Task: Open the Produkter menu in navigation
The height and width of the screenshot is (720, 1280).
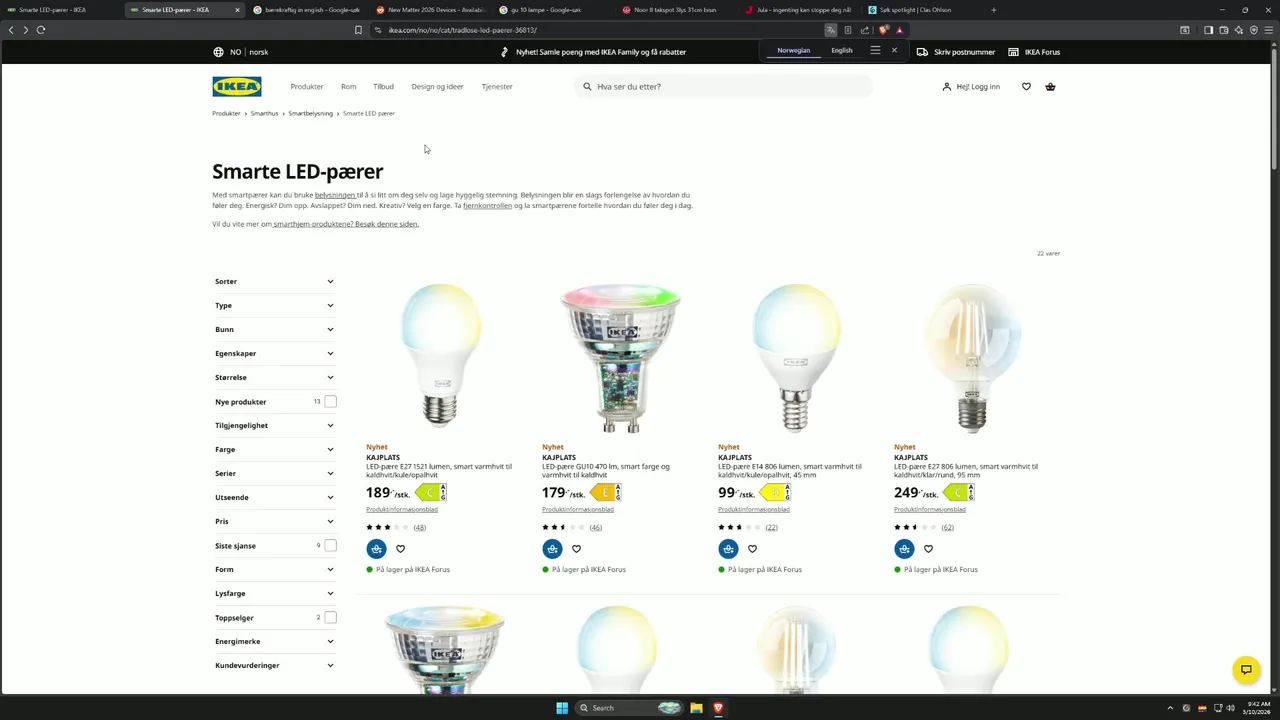Action: (307, 87)
